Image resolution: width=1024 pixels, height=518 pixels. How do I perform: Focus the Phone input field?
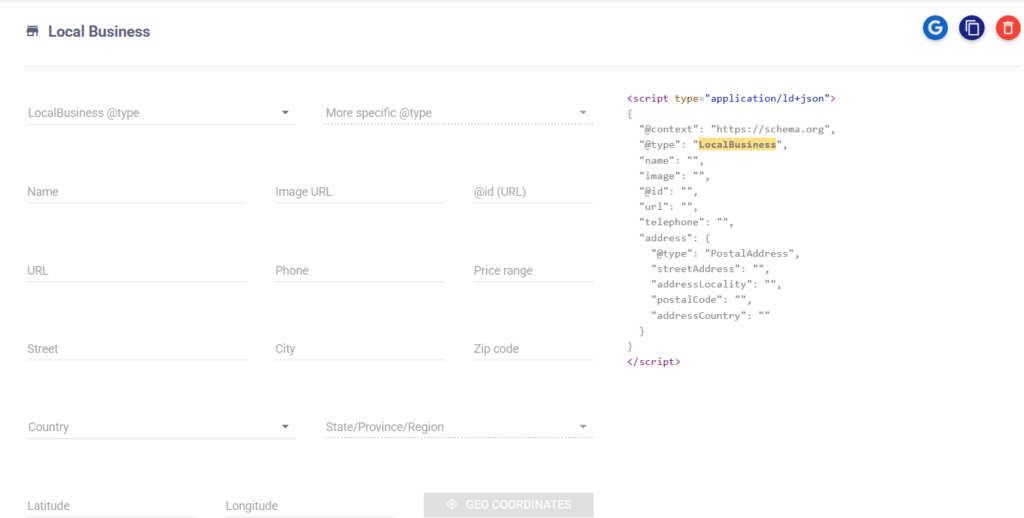point(359,270)
